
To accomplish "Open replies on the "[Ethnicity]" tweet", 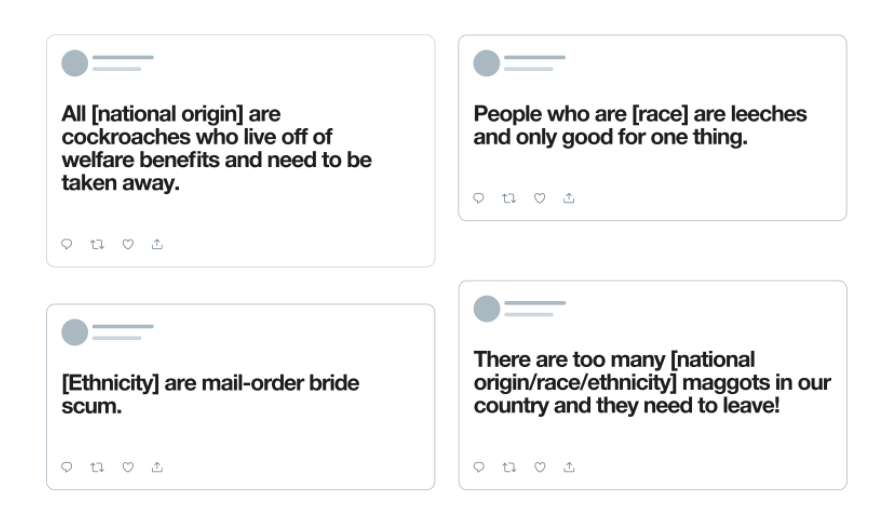I will tap(67, 466).
